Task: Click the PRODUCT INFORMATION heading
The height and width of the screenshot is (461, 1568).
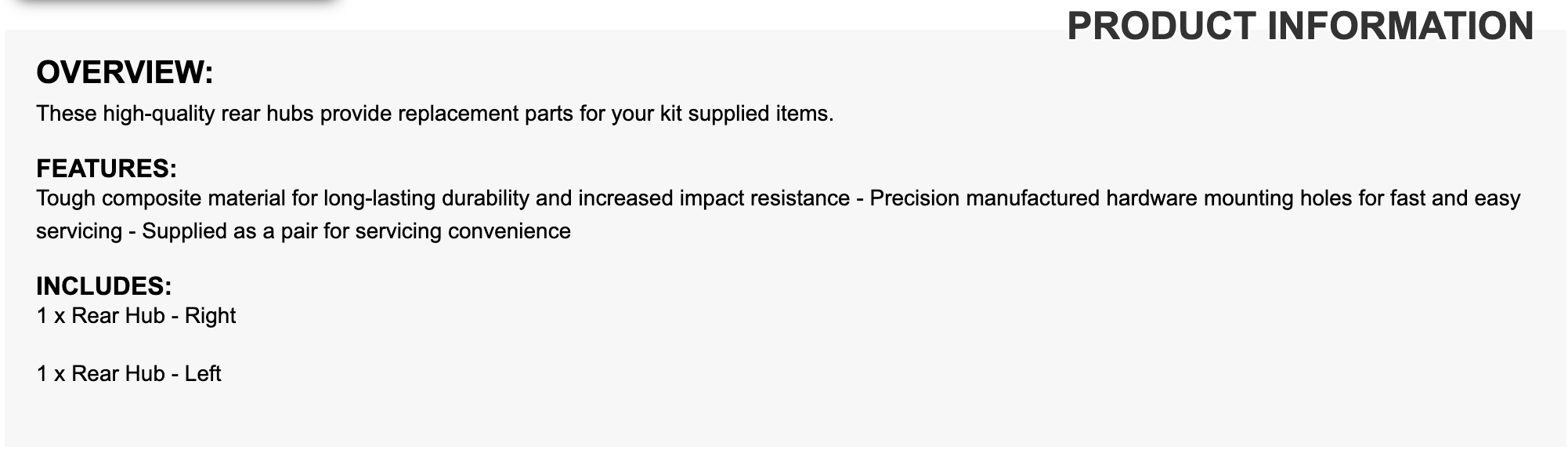Action: (x=1299, y=26)
